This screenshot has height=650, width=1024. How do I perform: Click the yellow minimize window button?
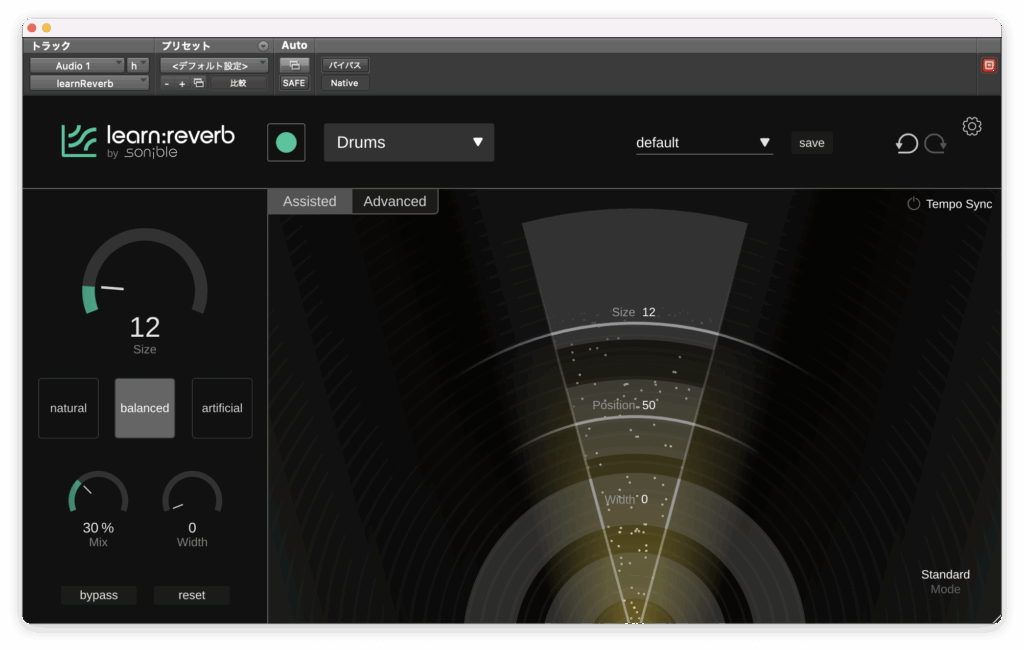tap(46, 27)
